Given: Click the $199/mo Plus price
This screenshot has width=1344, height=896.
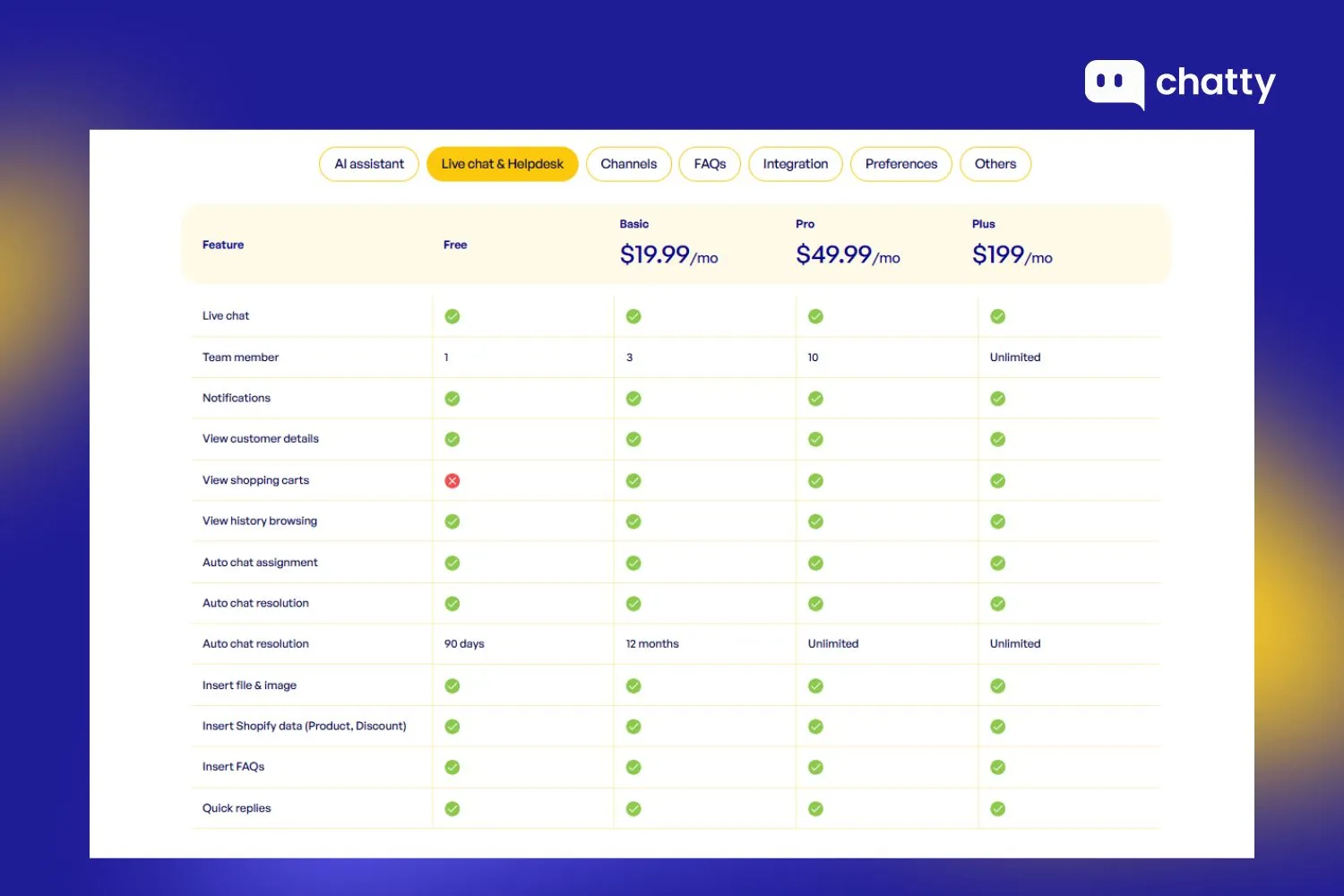Looking at the screenshot, I should click(x=1012, y=255).
